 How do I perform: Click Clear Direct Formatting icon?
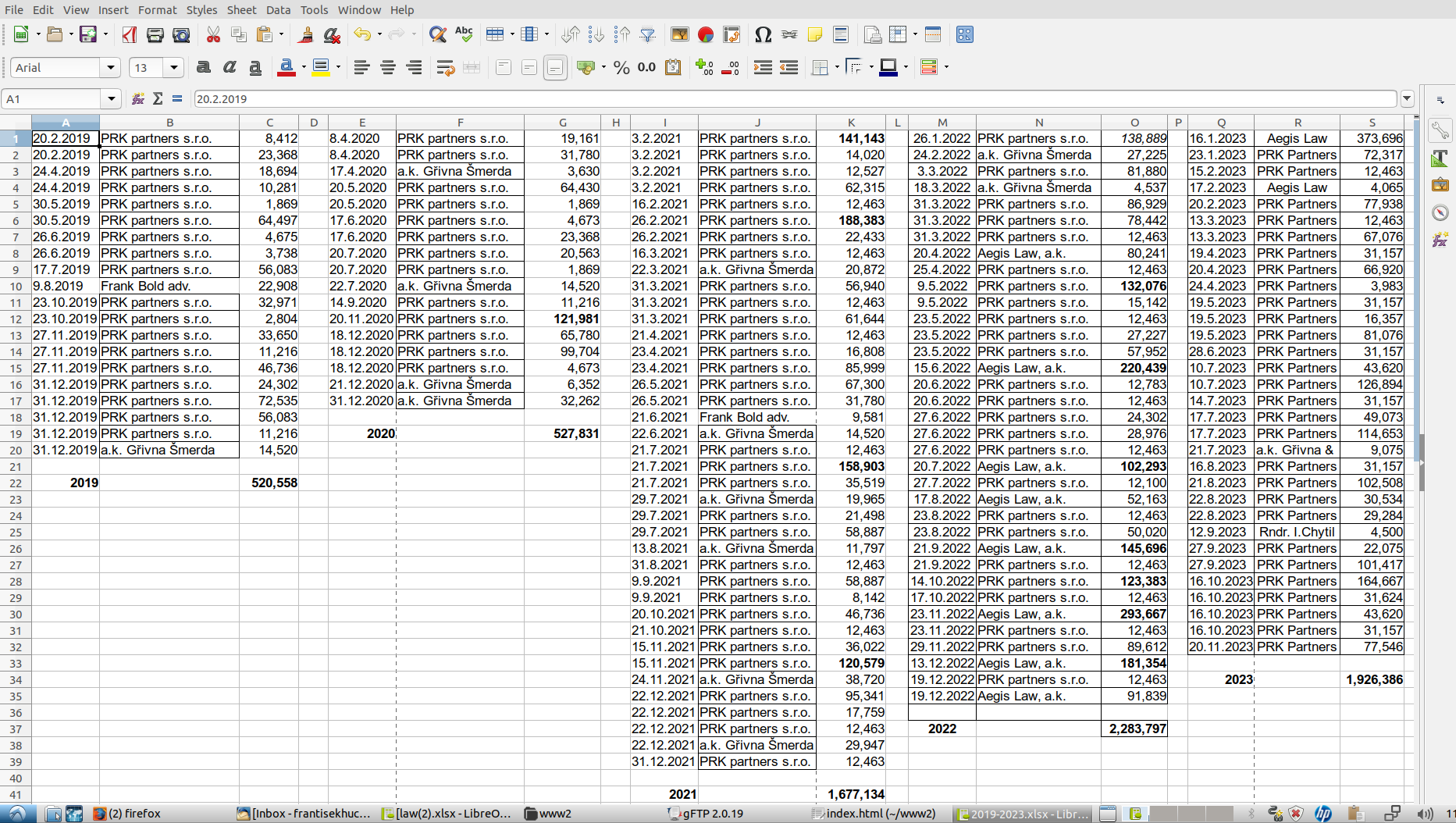click(x=332, y=34)
